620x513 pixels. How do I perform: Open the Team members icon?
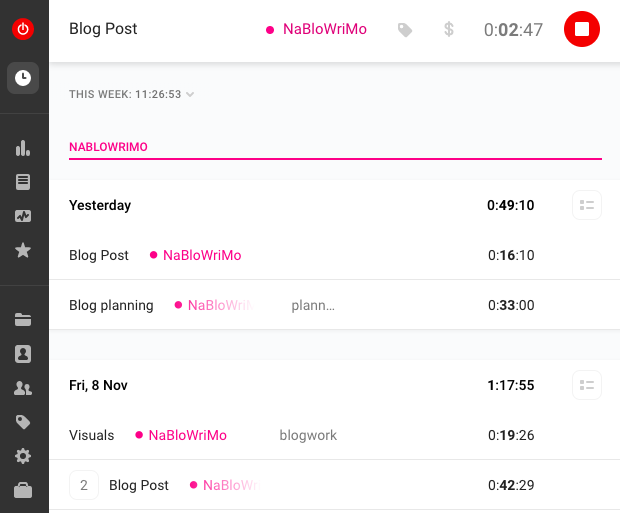tap(23, 388)
